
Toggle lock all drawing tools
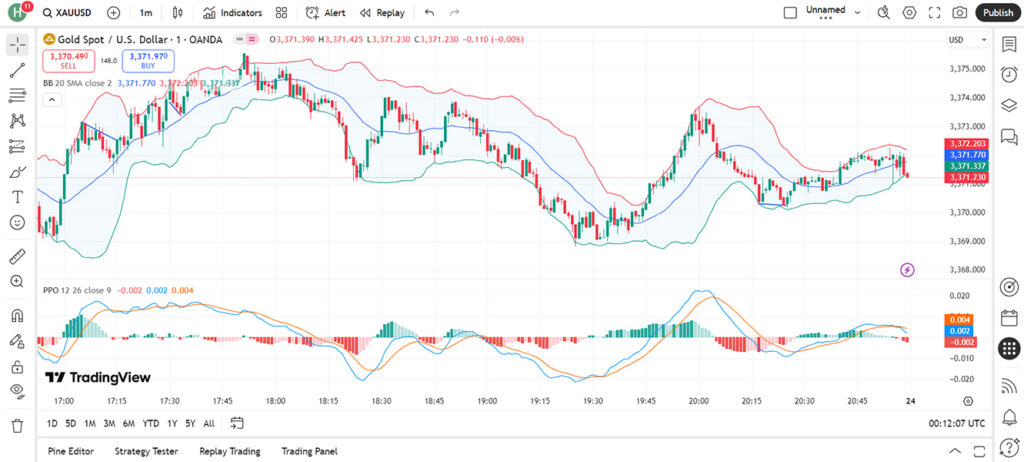tap(18, 366)
